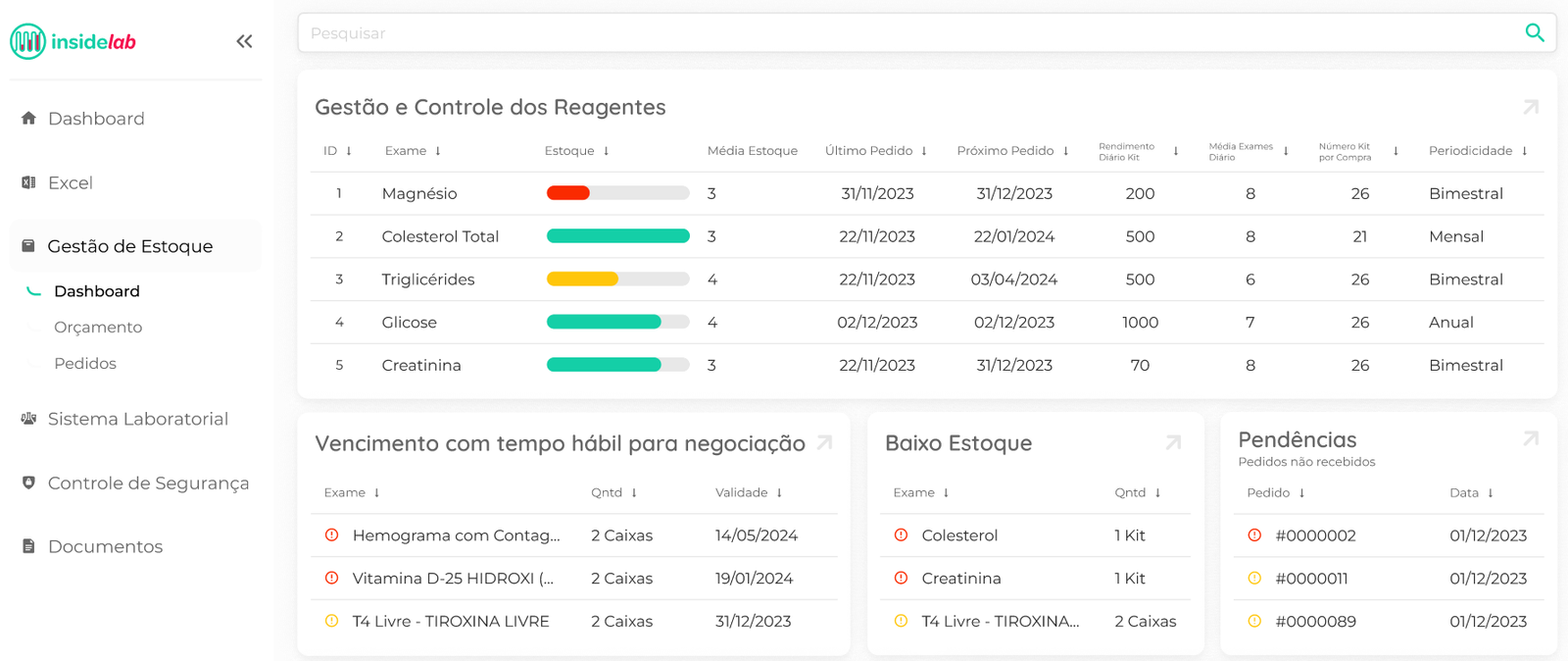Click the Controle de Segurança shield icon
Image resolution: width=1568 pixels, height=661 pixels.
click(x=28, y=483)
